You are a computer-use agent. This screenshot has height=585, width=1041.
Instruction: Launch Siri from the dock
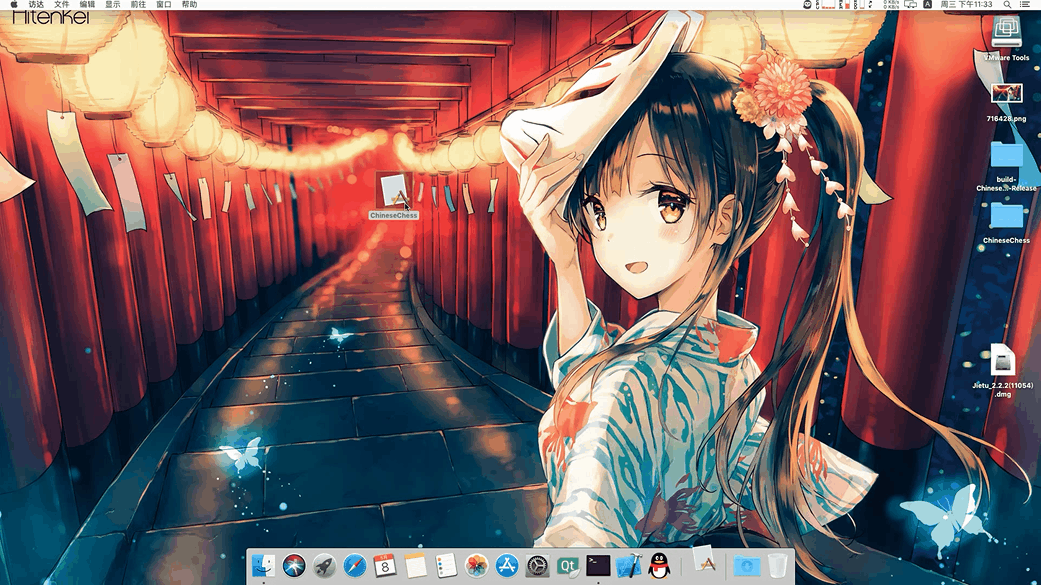pos(294,566)
